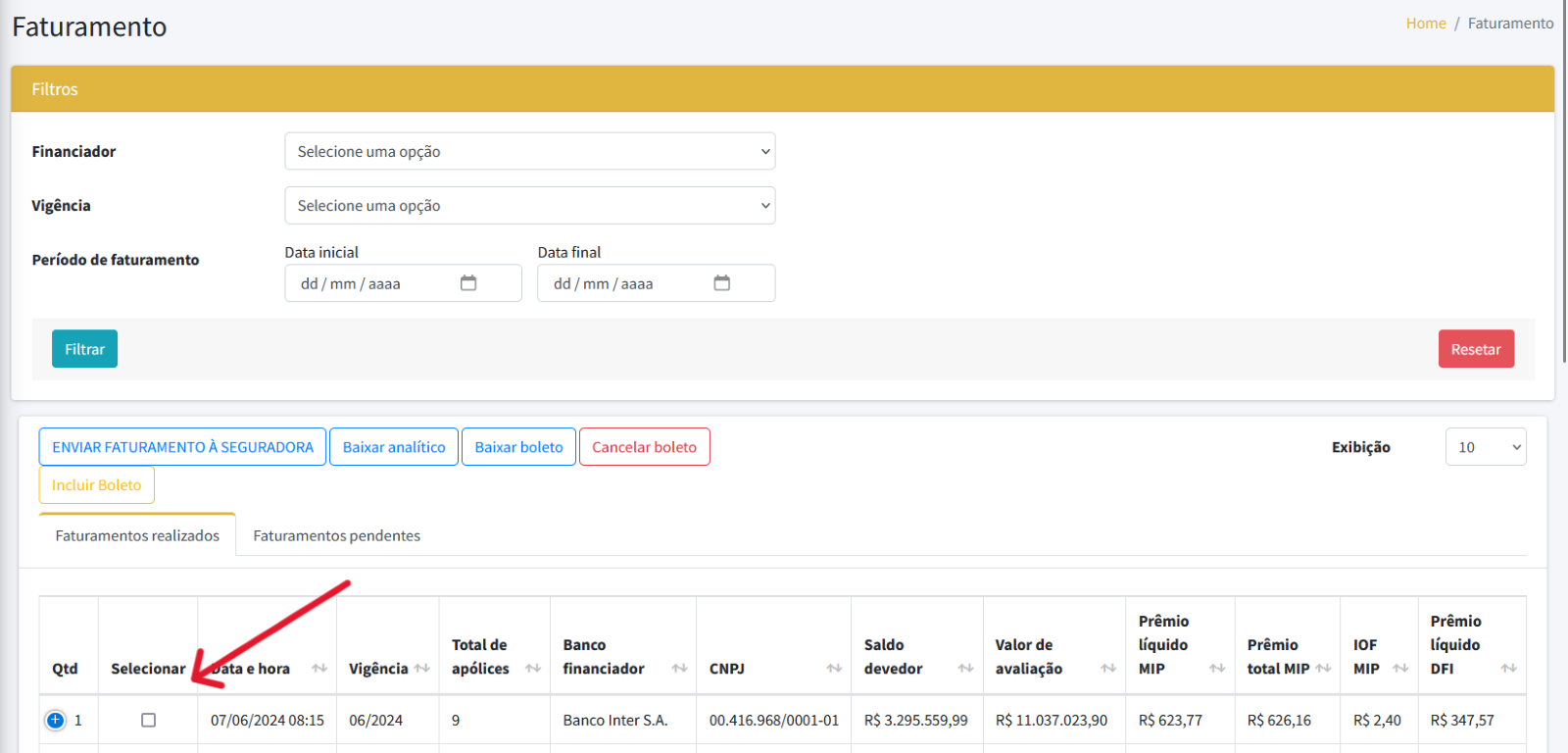Click the Baixar boleto button
Image resolution: width=1568 pixels, height=753 pixels.
coord(518,447)
